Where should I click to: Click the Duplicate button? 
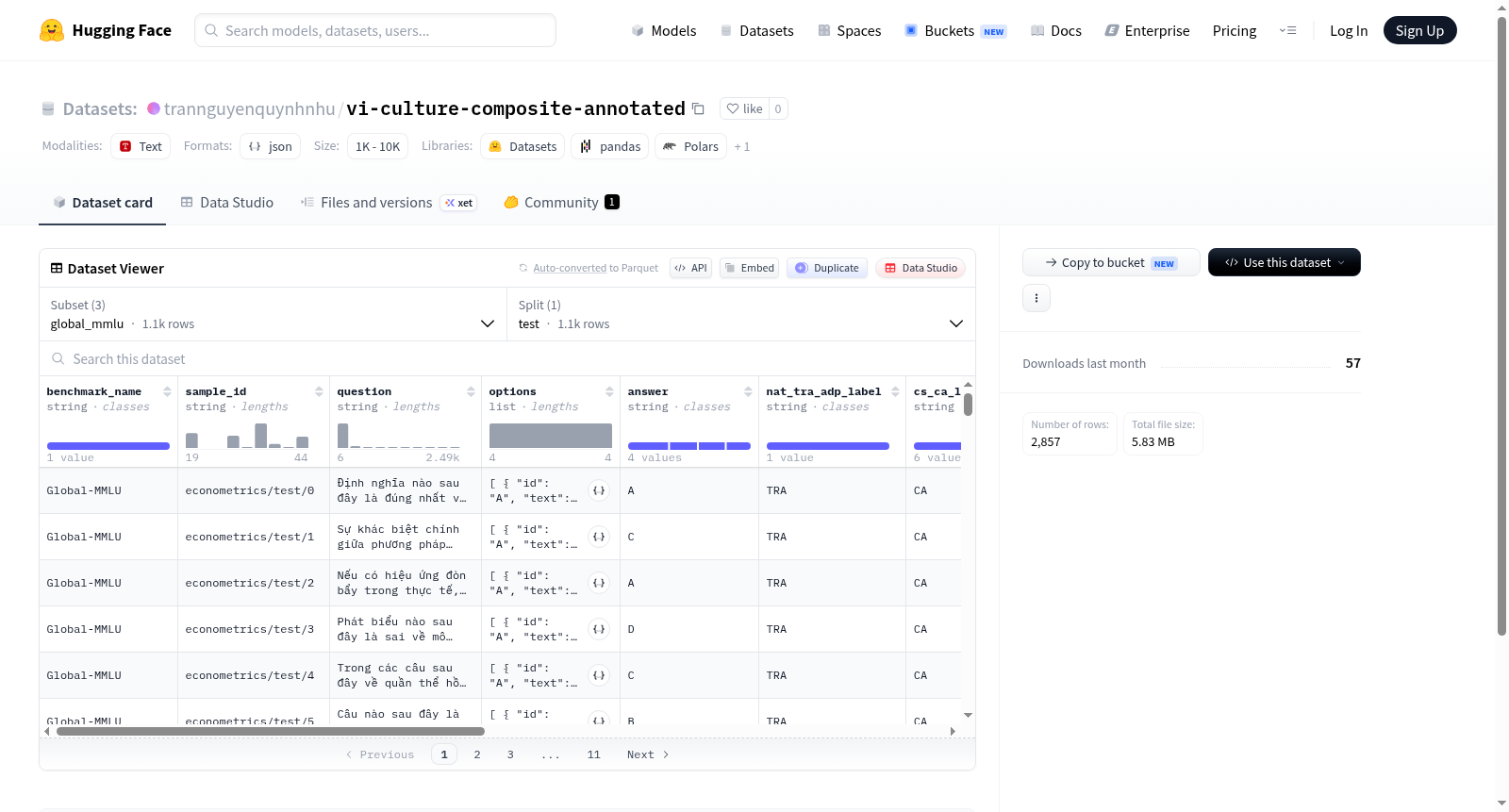827,268
